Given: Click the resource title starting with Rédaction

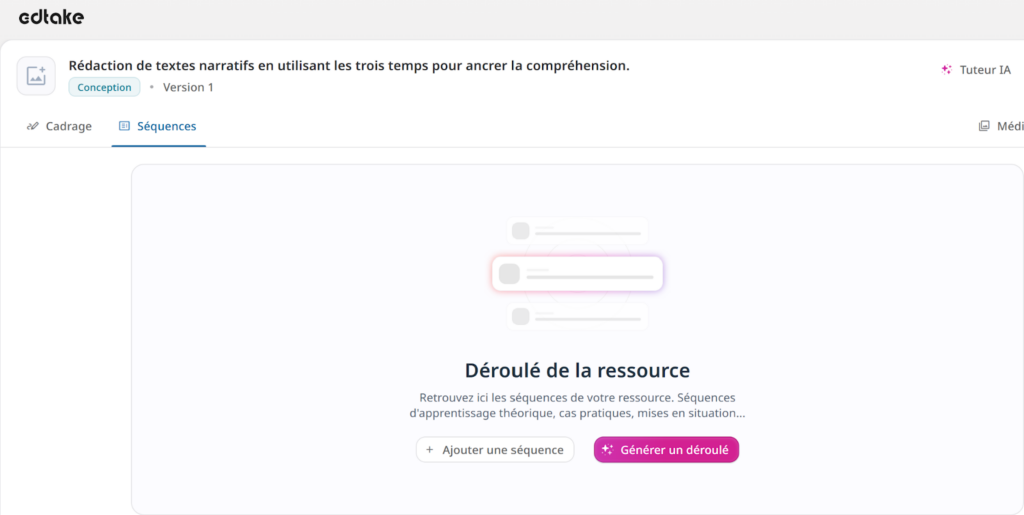Looking at the screenshot, I should point(348,66).
